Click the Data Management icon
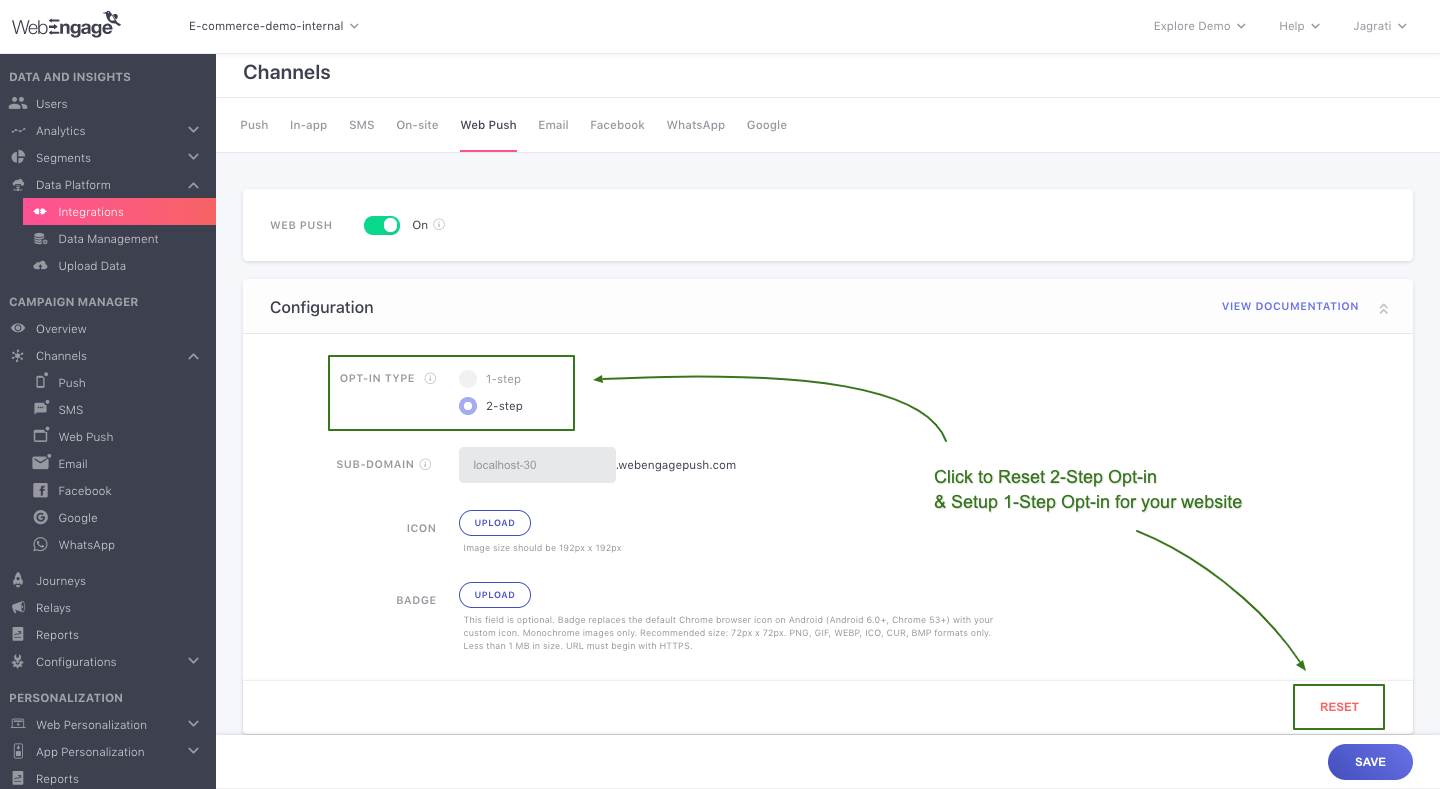 point(40,238)
